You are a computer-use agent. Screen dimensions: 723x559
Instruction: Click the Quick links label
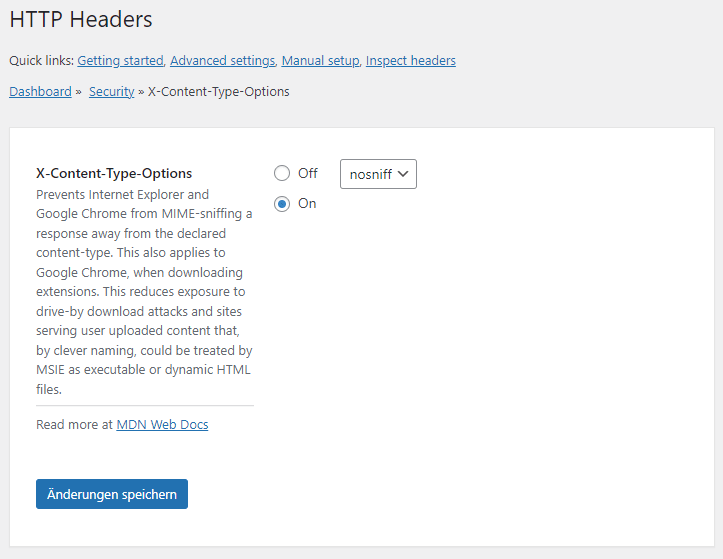pos(41,60)
